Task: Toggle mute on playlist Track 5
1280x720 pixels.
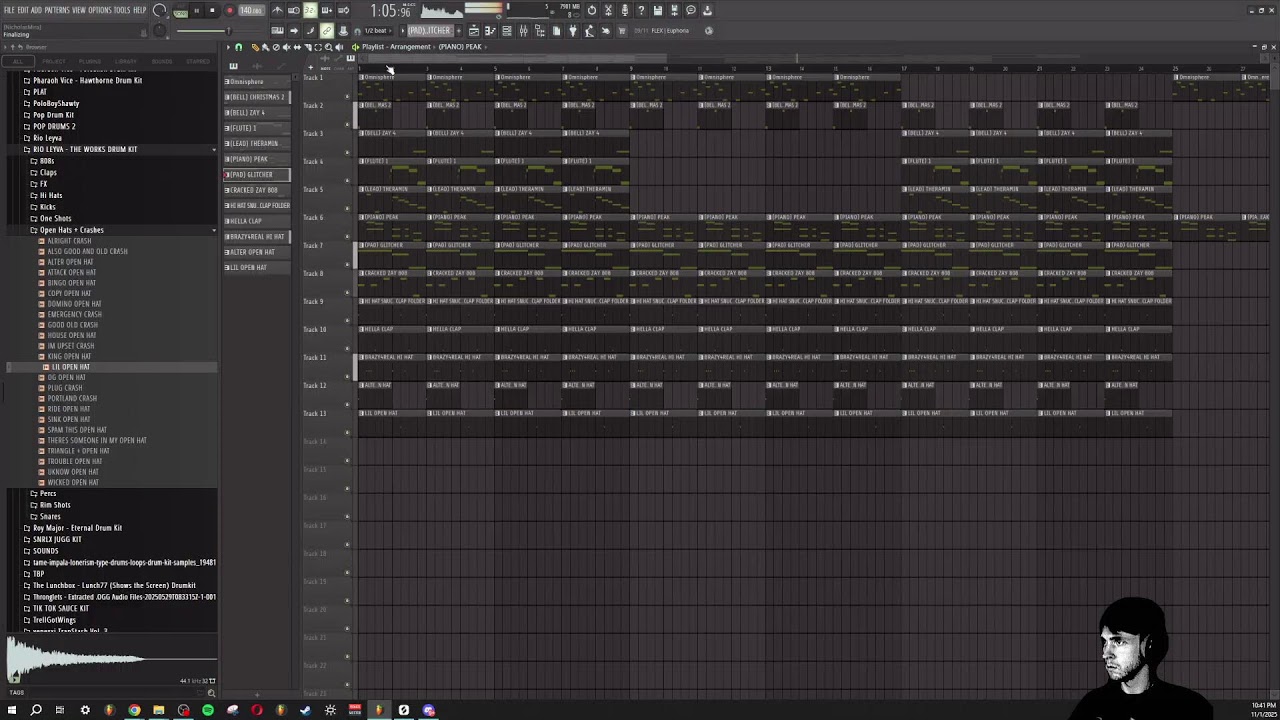Action: pos(347,209)
